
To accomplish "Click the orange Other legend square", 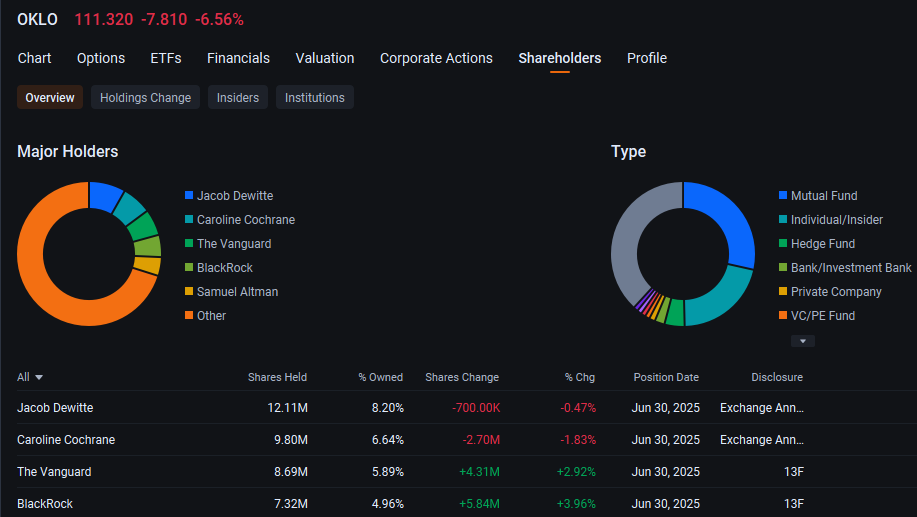I will (189, 316).
